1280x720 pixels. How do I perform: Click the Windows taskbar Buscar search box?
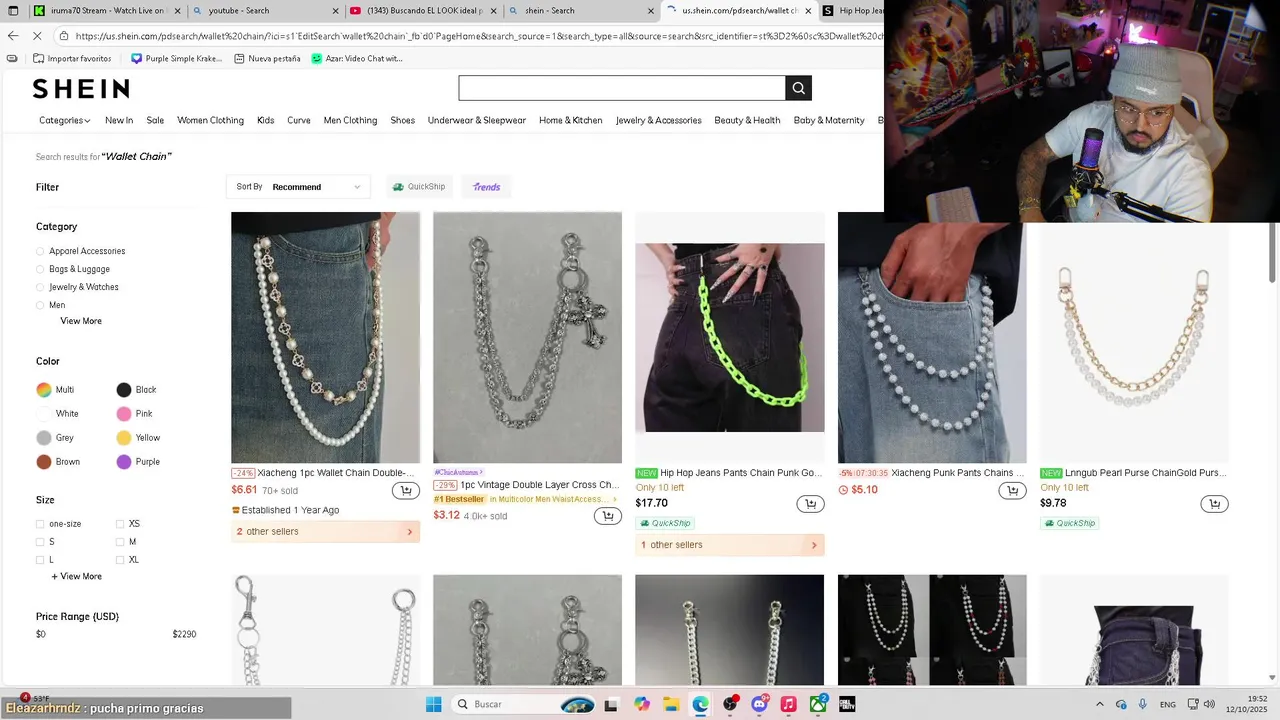pyautogui.click(x=525, y=704)
